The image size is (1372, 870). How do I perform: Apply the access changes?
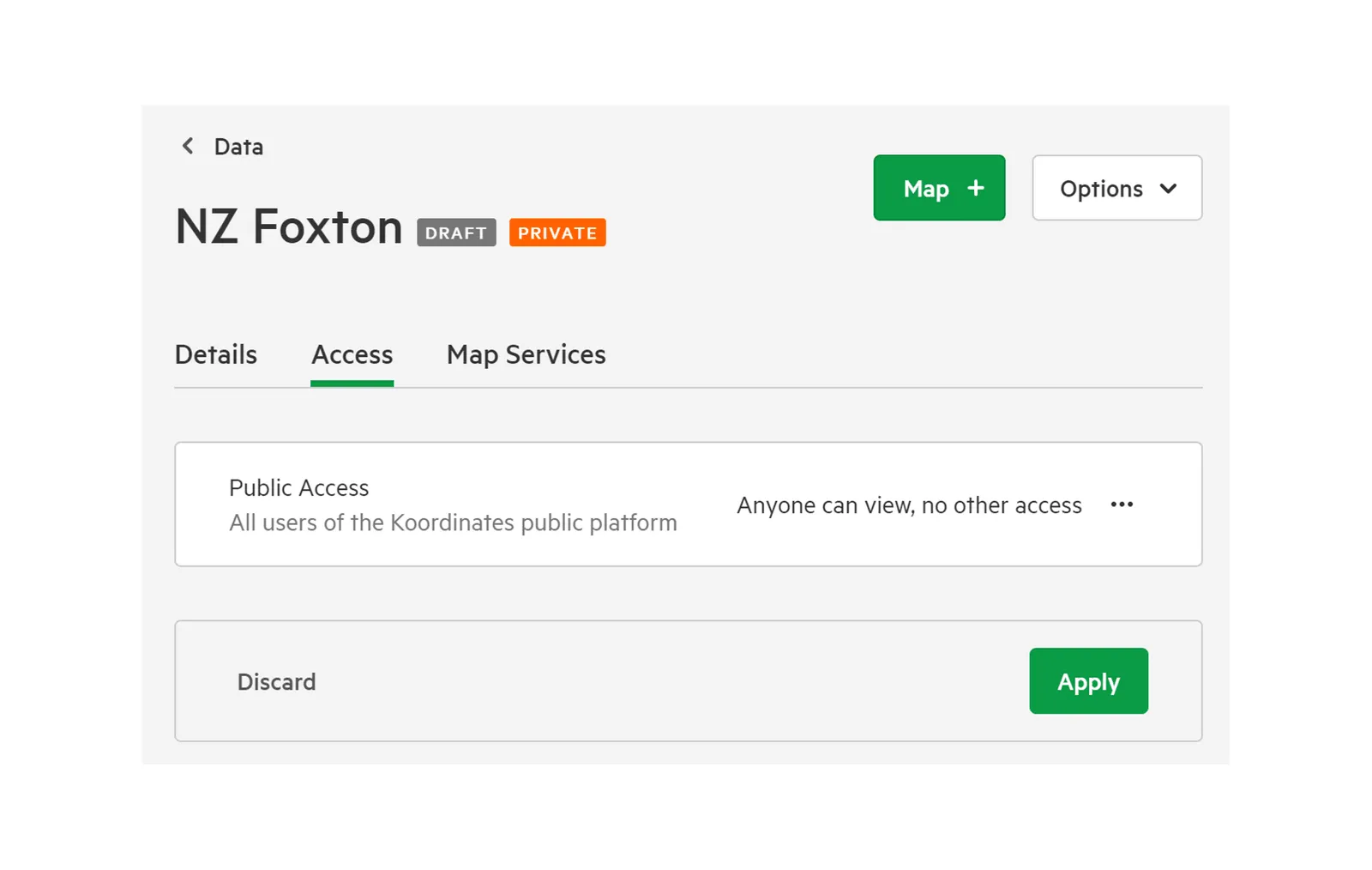pos(1088,681)
